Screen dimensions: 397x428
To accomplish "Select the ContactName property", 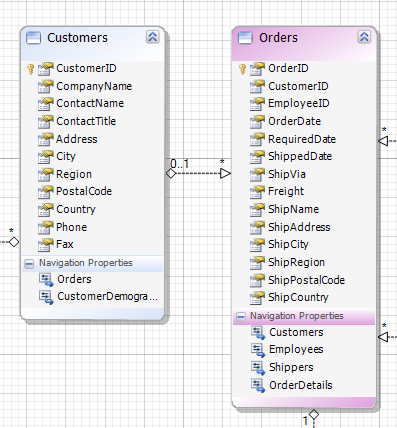I will click(x=90, y=103).
